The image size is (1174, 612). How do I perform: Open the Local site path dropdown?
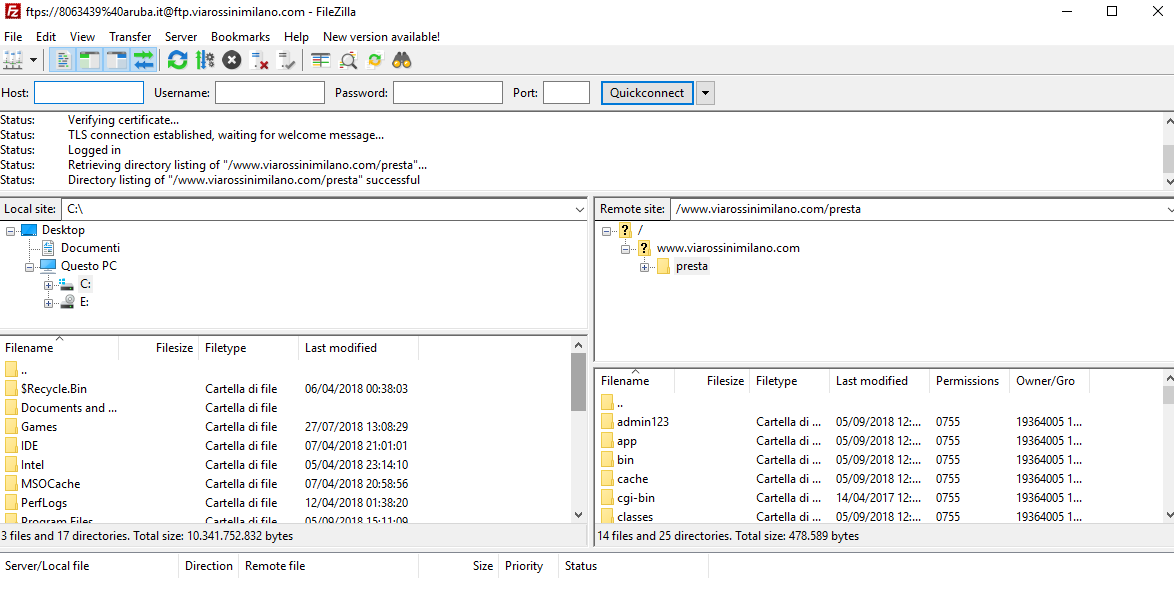coord(580,210)
